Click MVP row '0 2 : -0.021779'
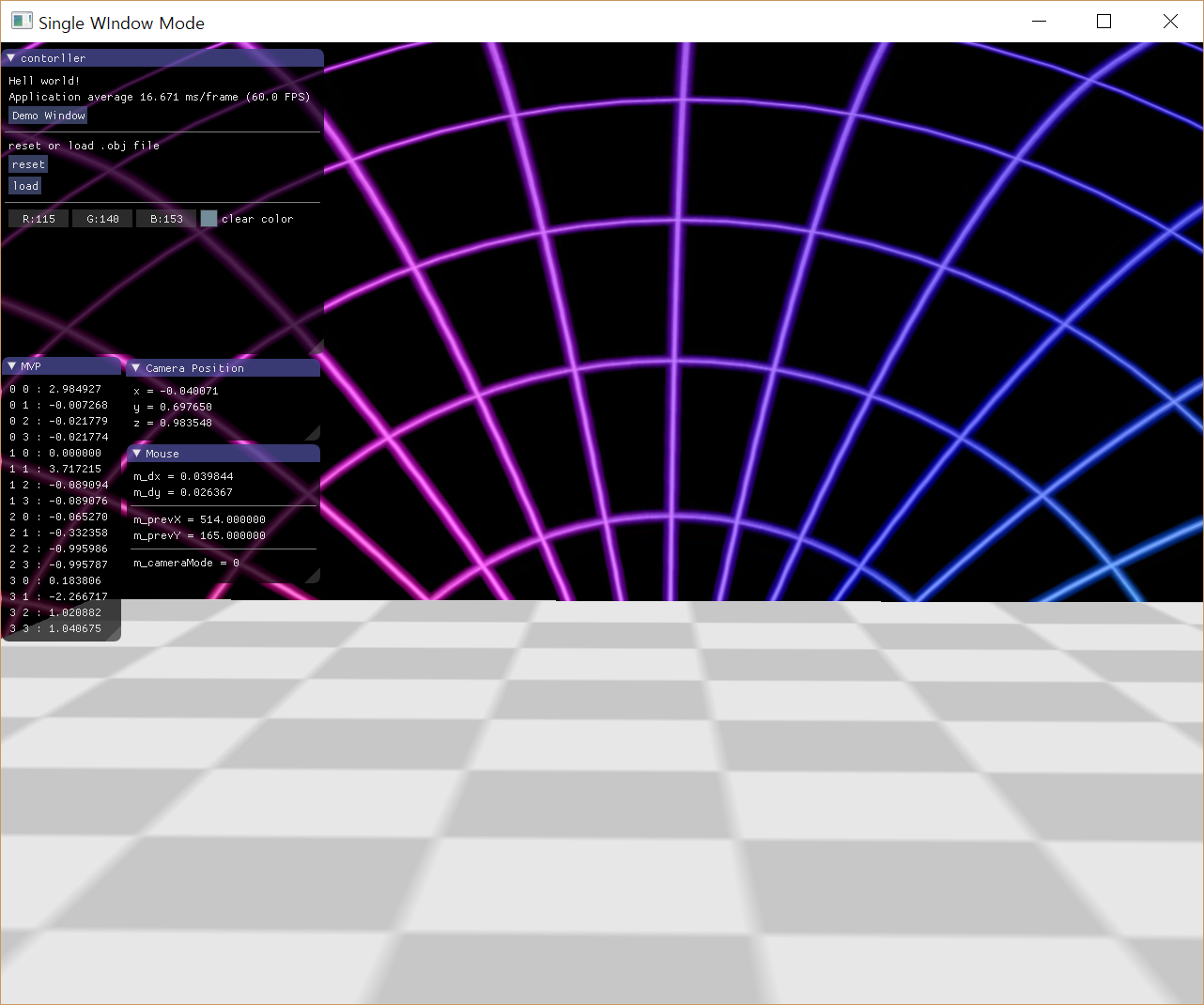 coord(58,421)
